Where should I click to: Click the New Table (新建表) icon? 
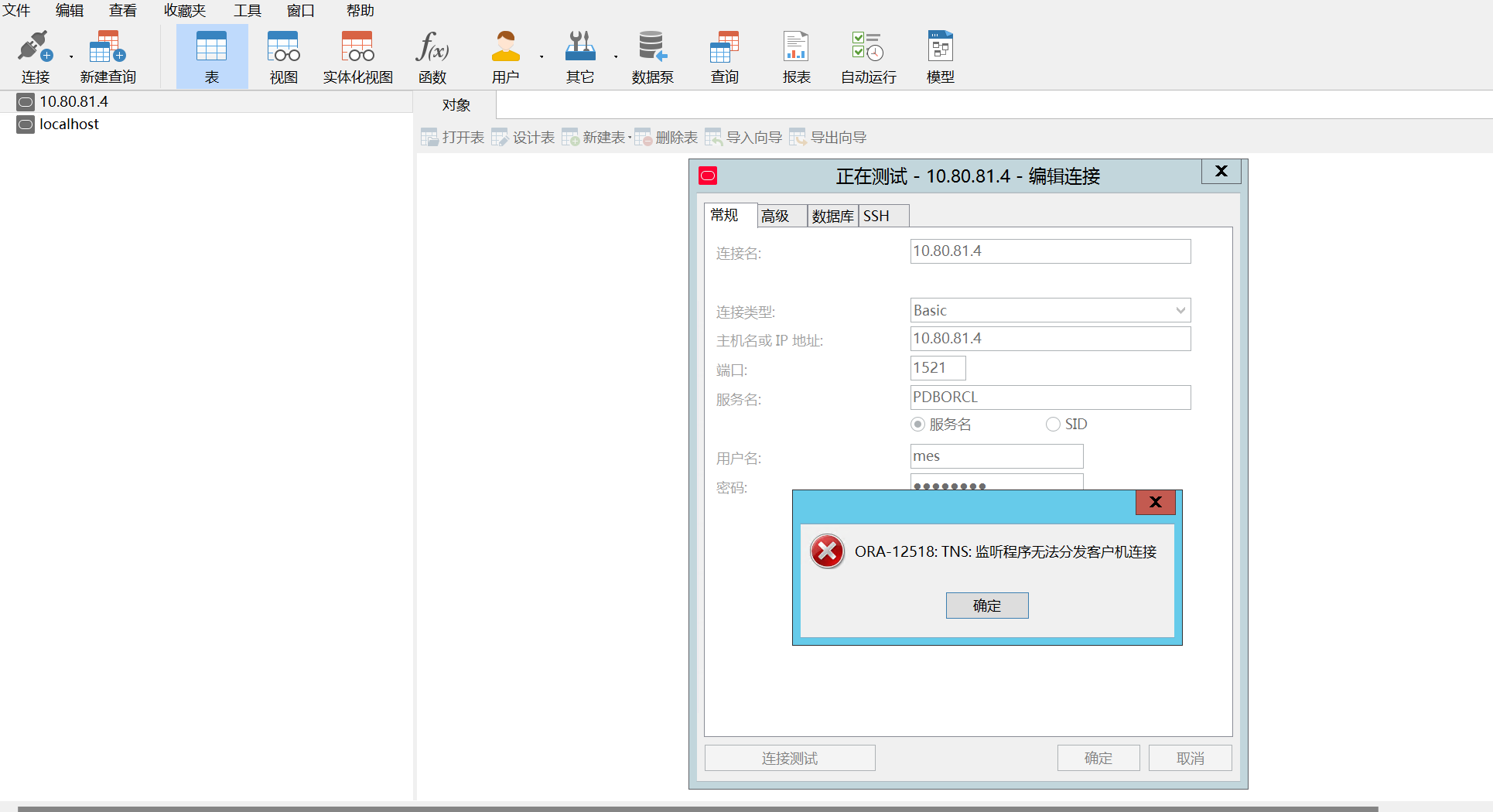571,138
